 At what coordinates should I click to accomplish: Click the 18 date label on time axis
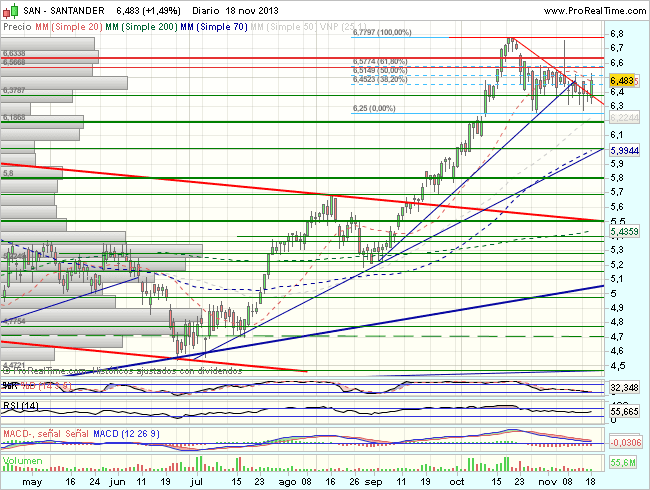point(590,482)
